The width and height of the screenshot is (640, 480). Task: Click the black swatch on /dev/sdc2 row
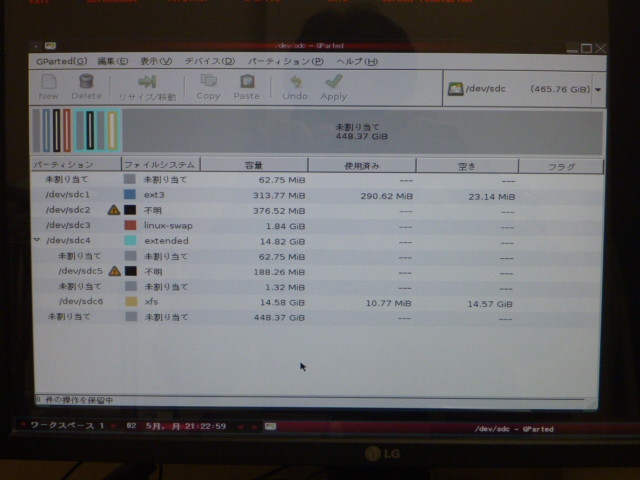coord(130,210)
